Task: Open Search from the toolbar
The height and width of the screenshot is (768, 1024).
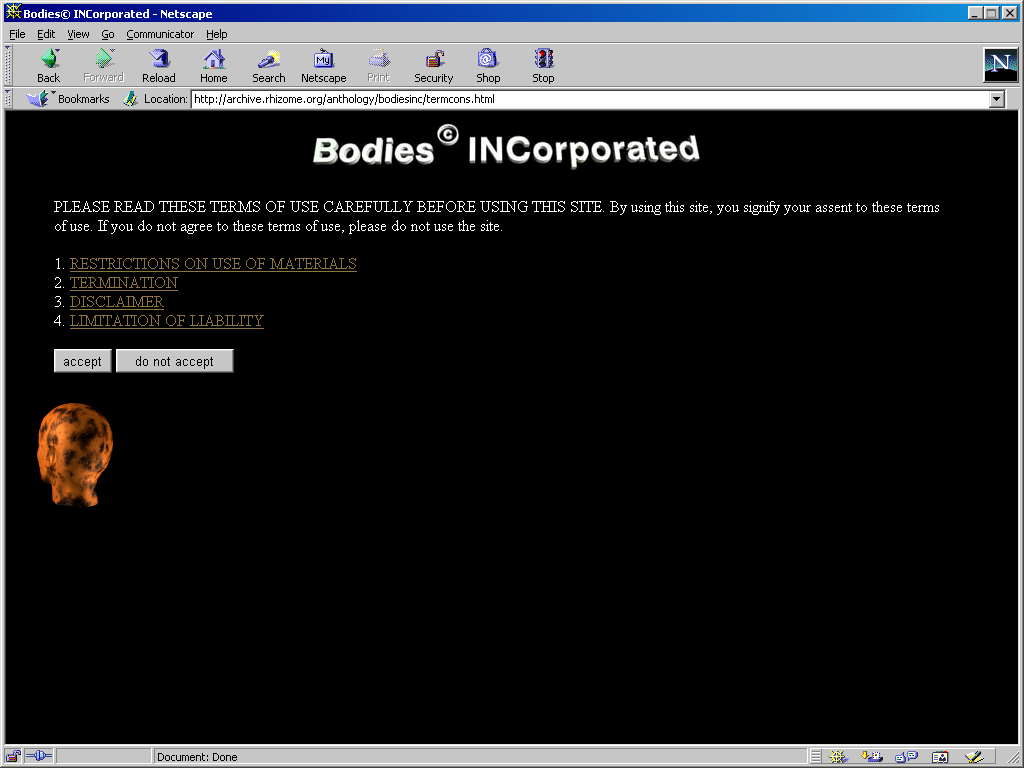Action: (268, 59)
